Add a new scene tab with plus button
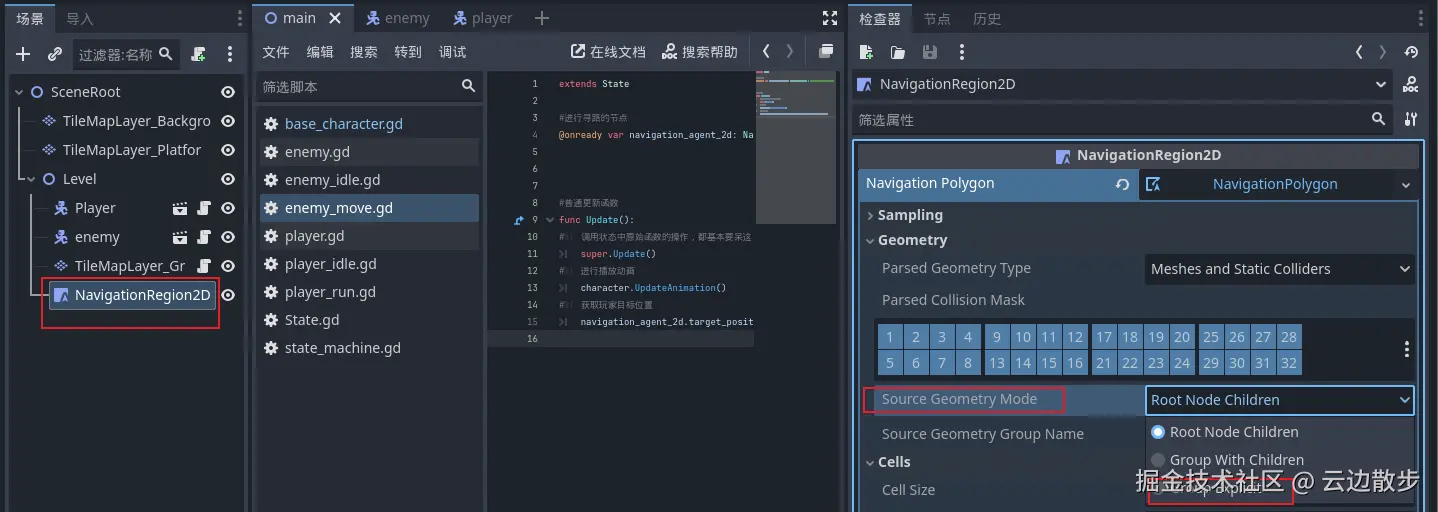The height and width of the screenshot is (512, 1438). click(541, 18)
